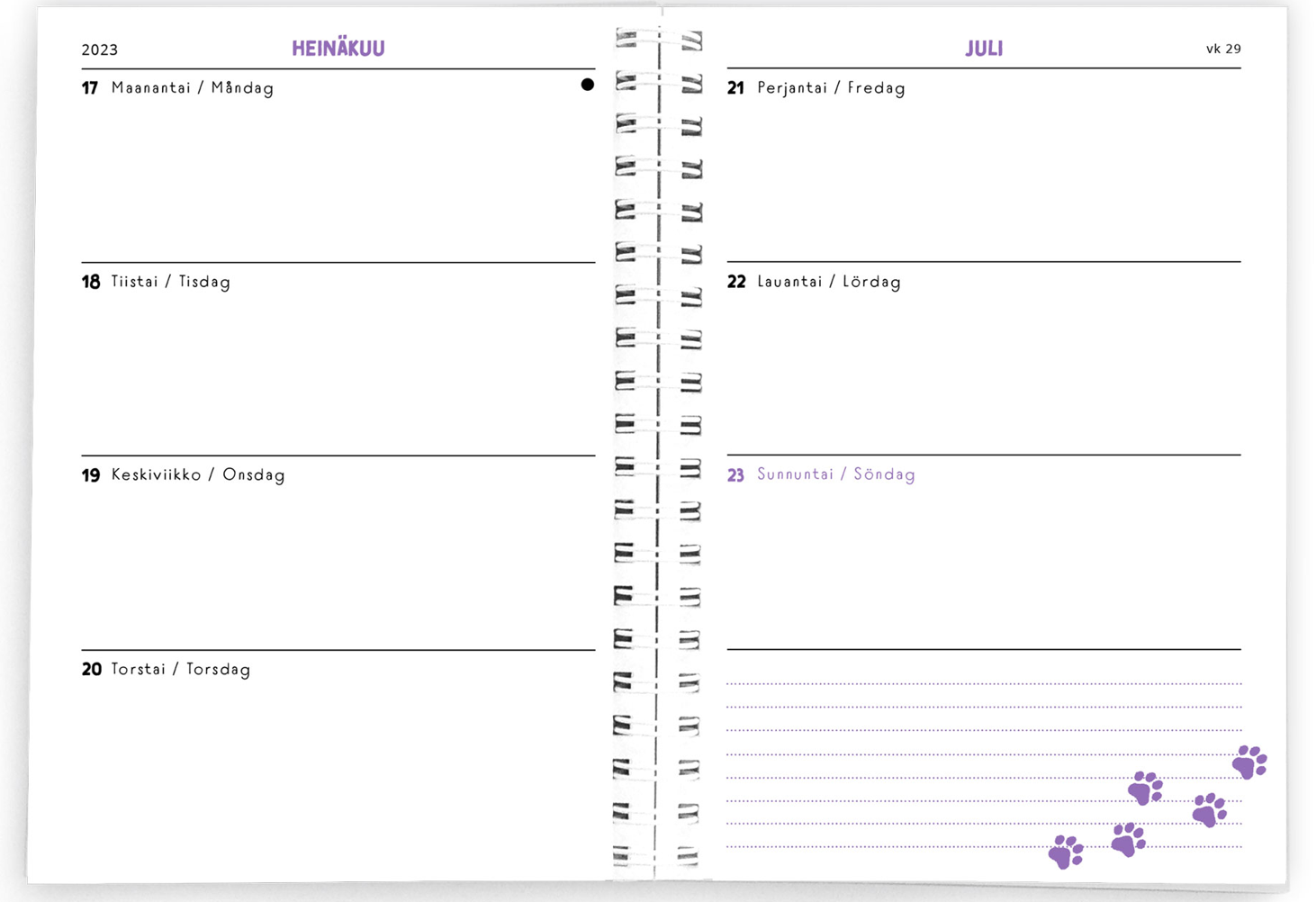Viewport: 1316px width, 902px height.
Task: Choose the Lauantai / Lördag day label
Action: pyautogui.click(x=829, y=282)
